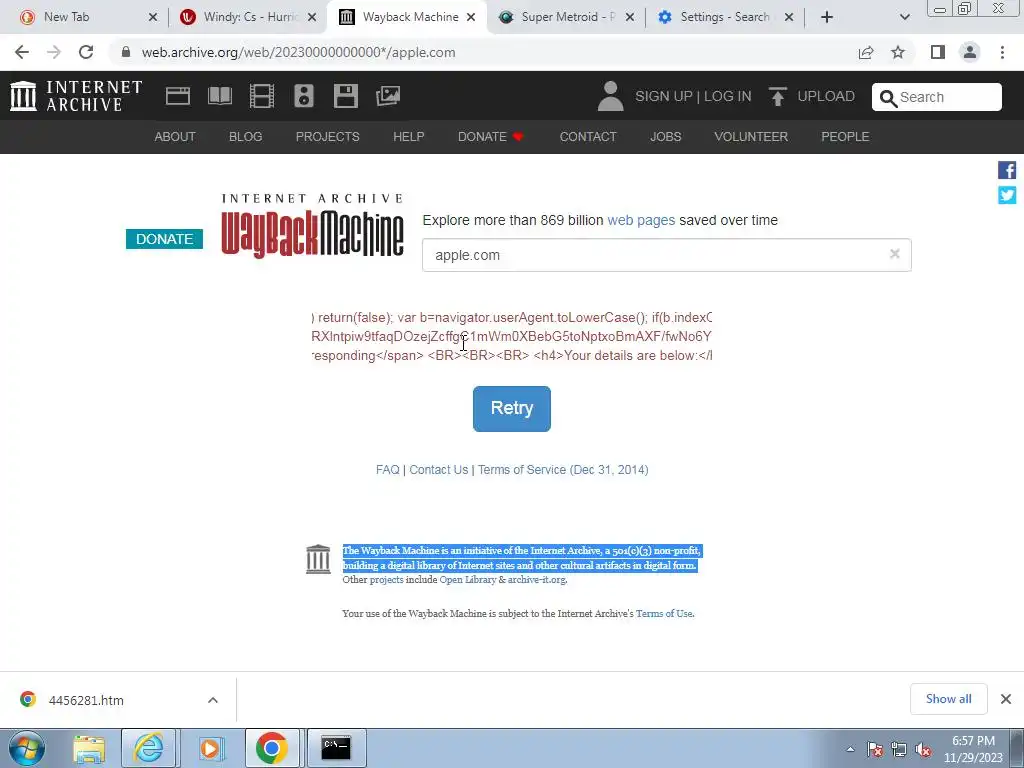Click the Retry button
This screenshot has height=768, width=1024.
[x=512, y=409]
